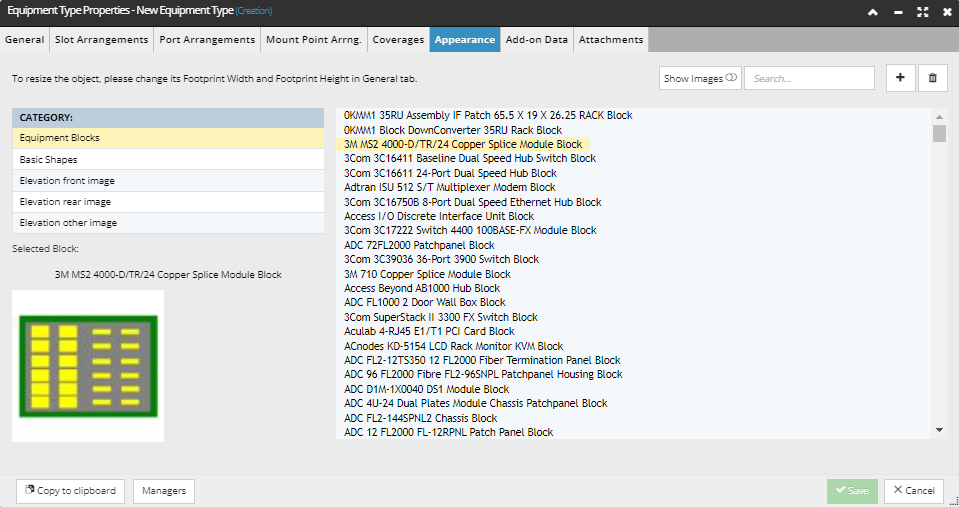Select Elevation rear image category
959x507 pixels.
pos(168,202)
